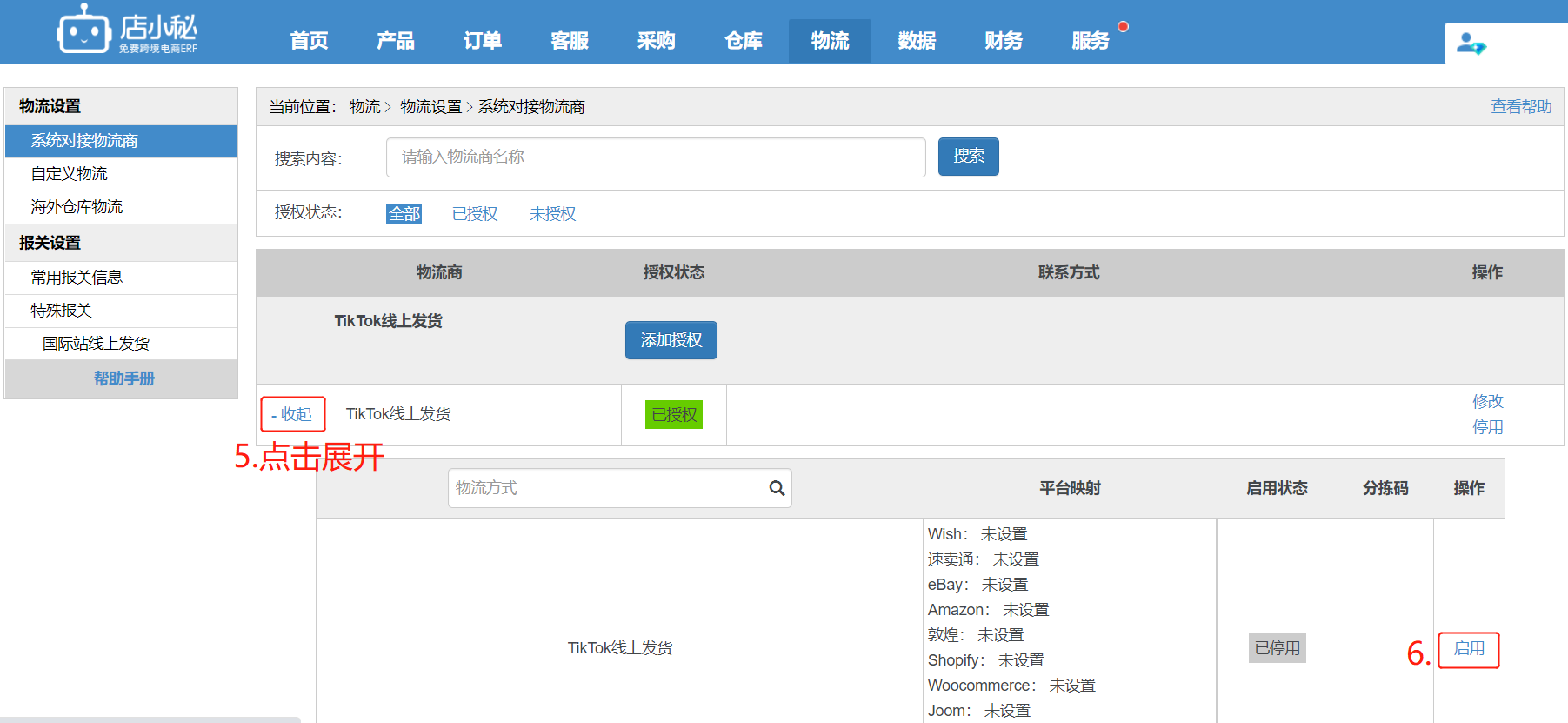Click the 敦煌: 未设置 mapping text

tap(976, 635)
